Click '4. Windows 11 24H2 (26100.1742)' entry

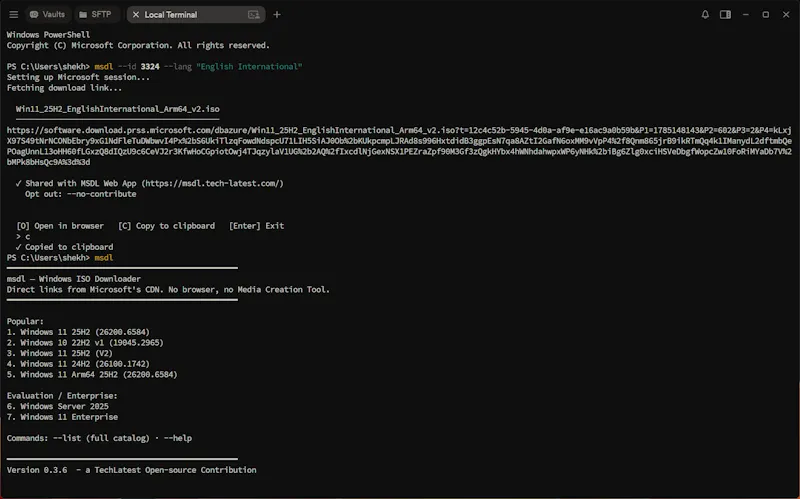point(78,364)
